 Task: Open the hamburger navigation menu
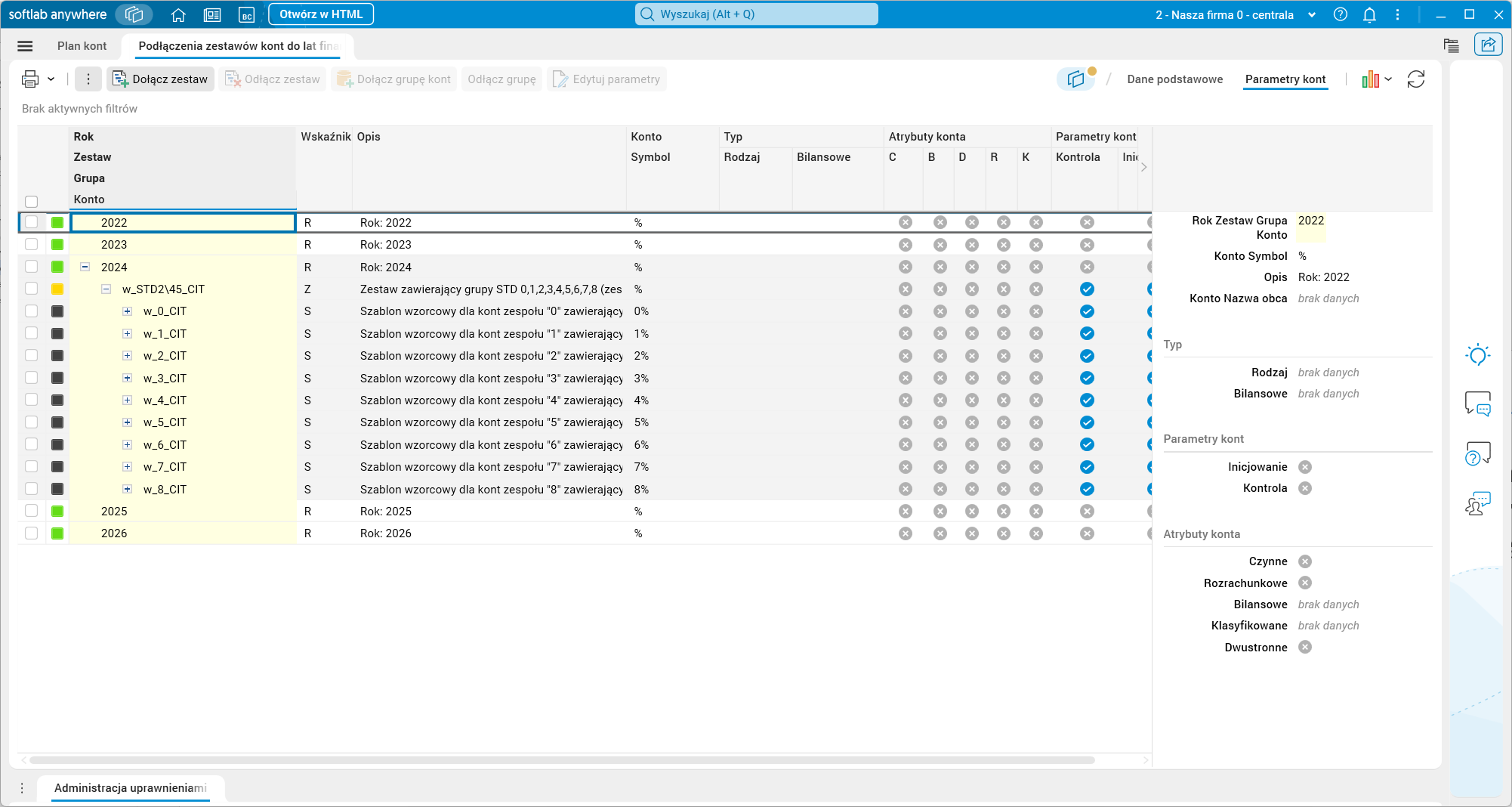25,46
